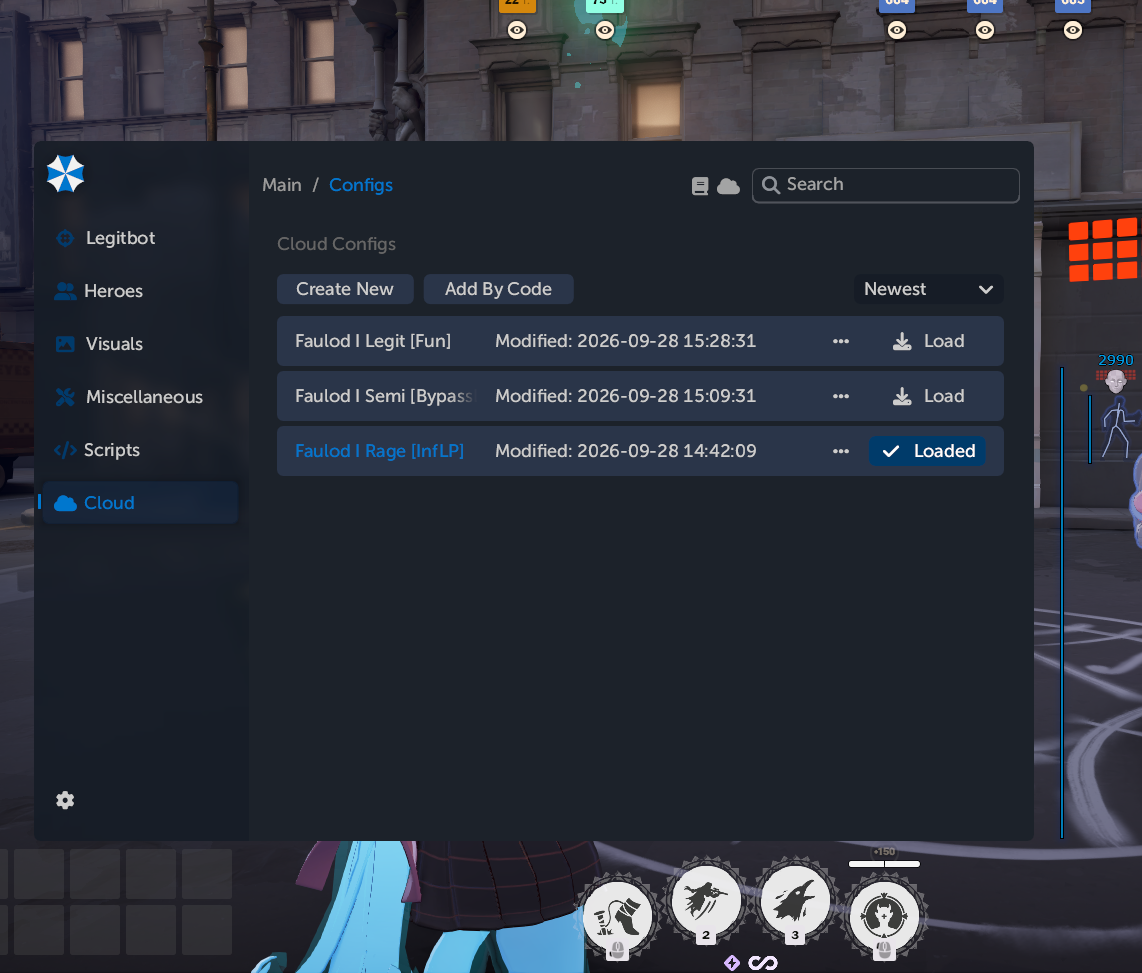The width and height of the screenshot is (1142, 973).
Task: Click the Create New button
Action: click(345, 289)
